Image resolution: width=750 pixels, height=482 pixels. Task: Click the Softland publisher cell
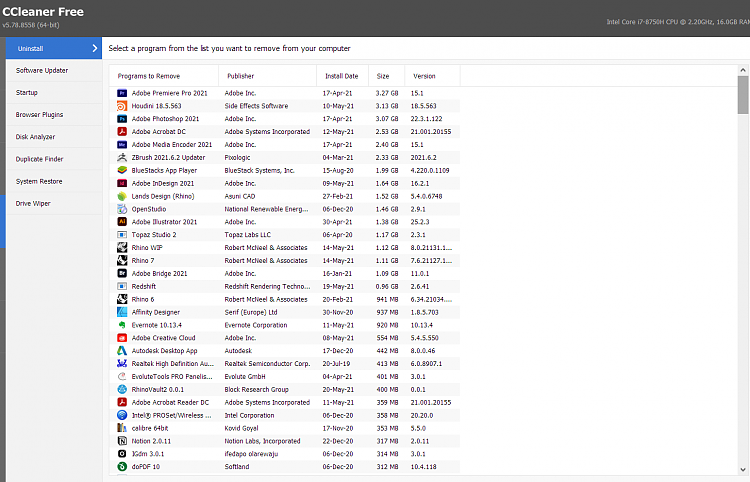click(237, 467)
